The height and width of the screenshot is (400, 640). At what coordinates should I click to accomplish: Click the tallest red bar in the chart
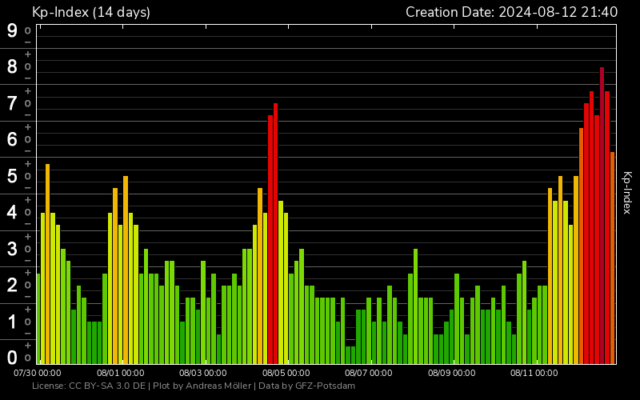tap(602, 215)
